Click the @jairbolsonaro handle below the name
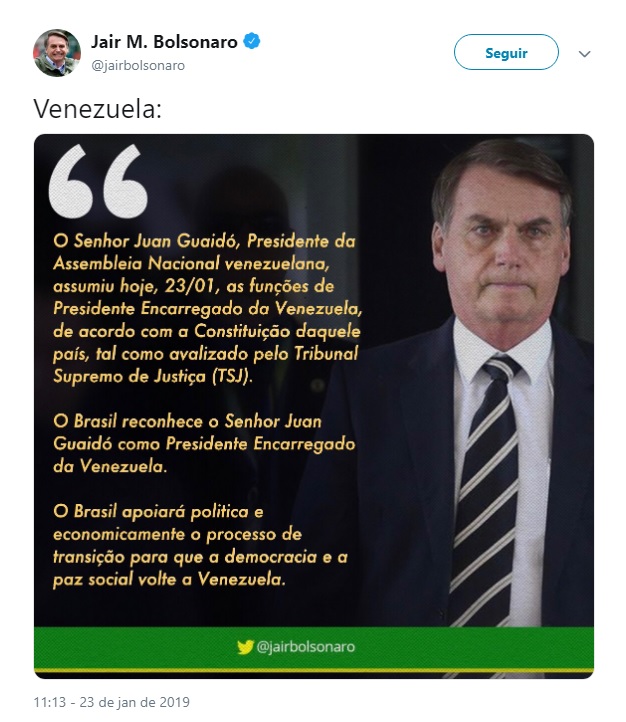This screenshot has width=626, height=722. click(138, 65)
